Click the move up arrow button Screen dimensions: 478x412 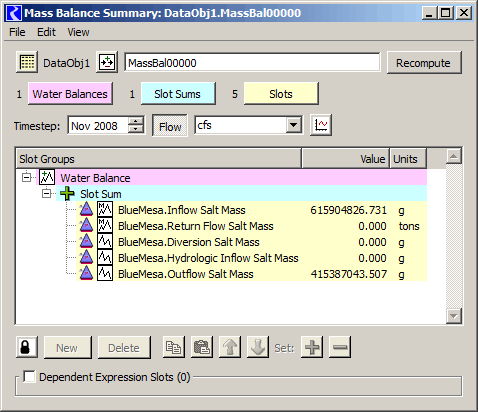pos(230,347)
